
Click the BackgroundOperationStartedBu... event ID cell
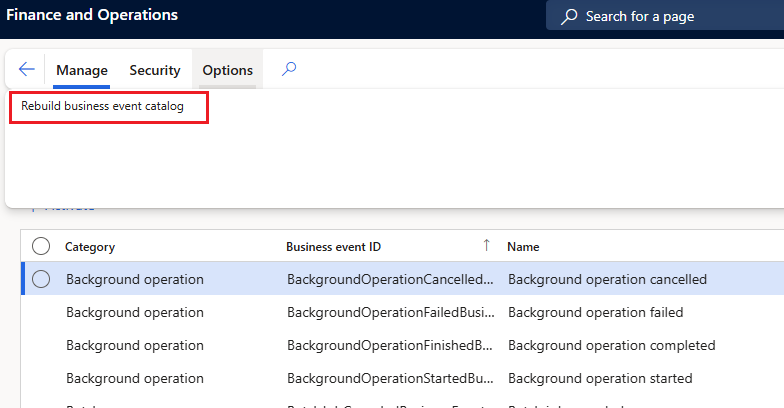pyautogui.click(x=390, y=378)
